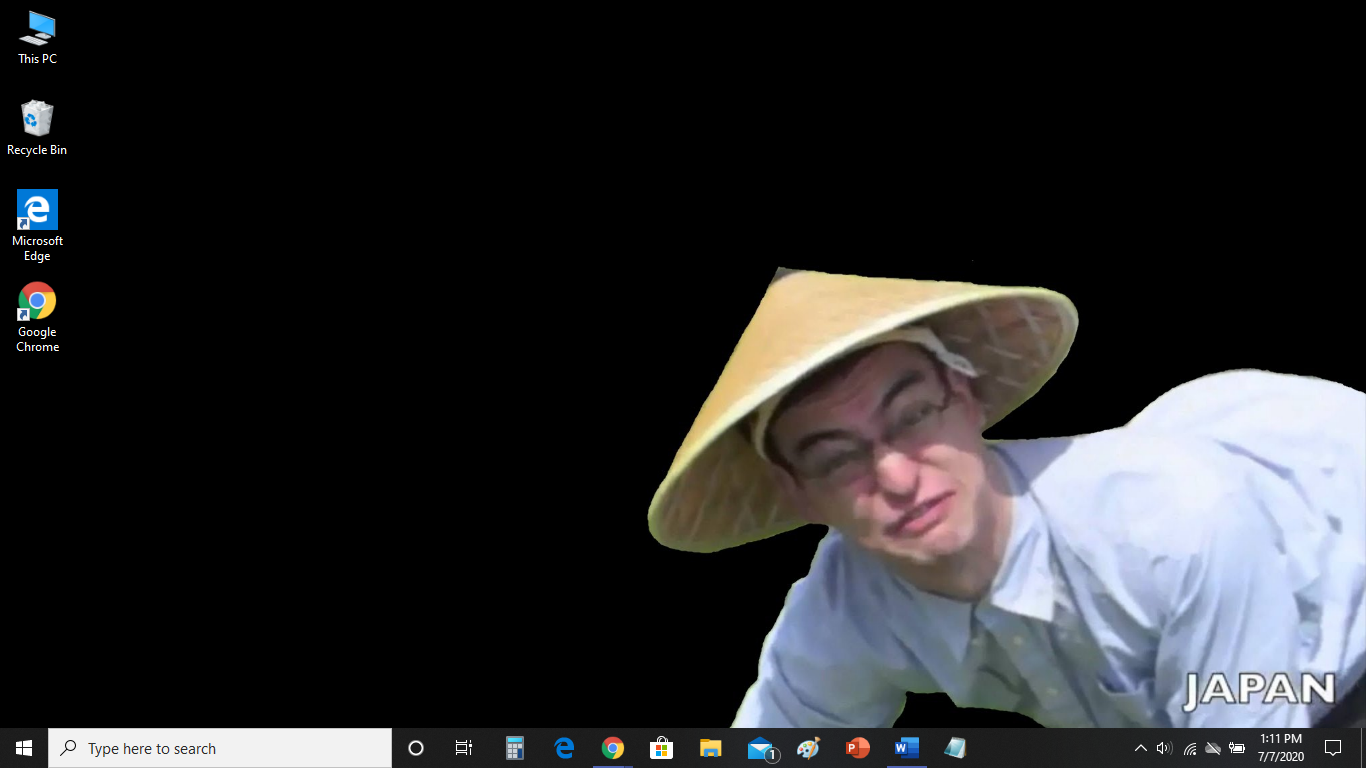
Task: Open battery status in system tray
Action: point(1237,748)
